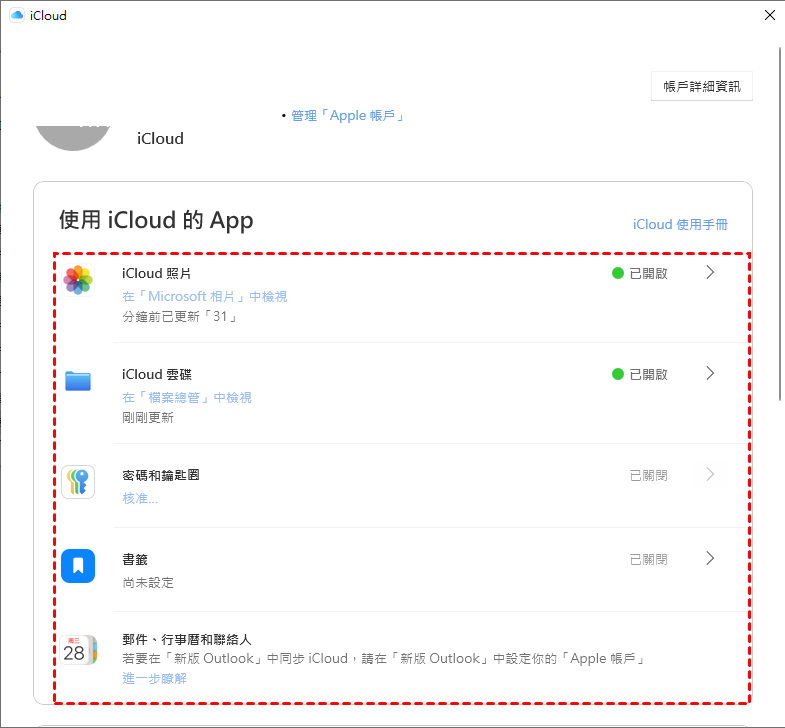The width and height of the screenshot is (785, 728).
Task: Click the iCloud Drive folder icon
Action: click(x=78, y=381)
